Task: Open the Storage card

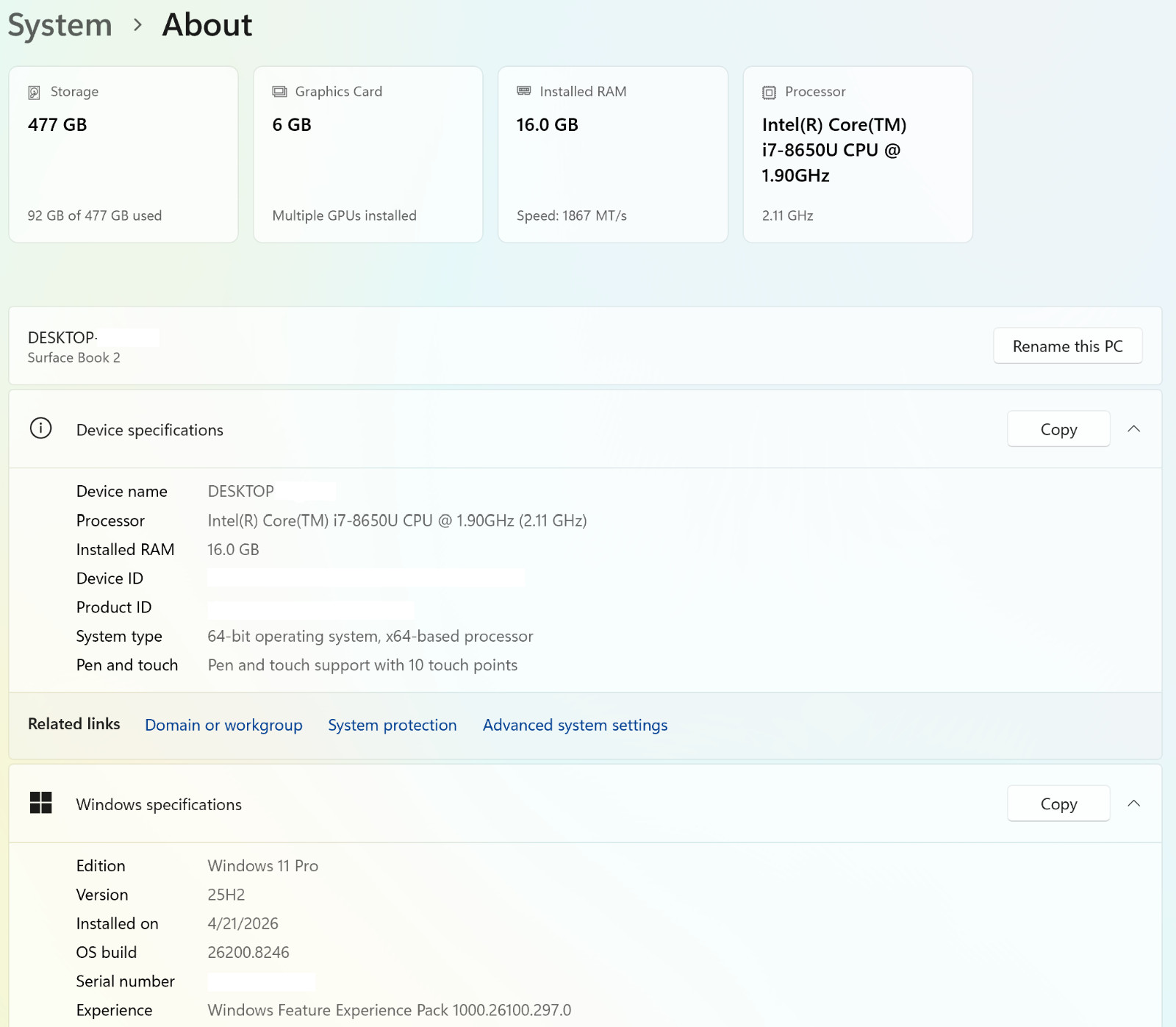Action: (123, 154)
